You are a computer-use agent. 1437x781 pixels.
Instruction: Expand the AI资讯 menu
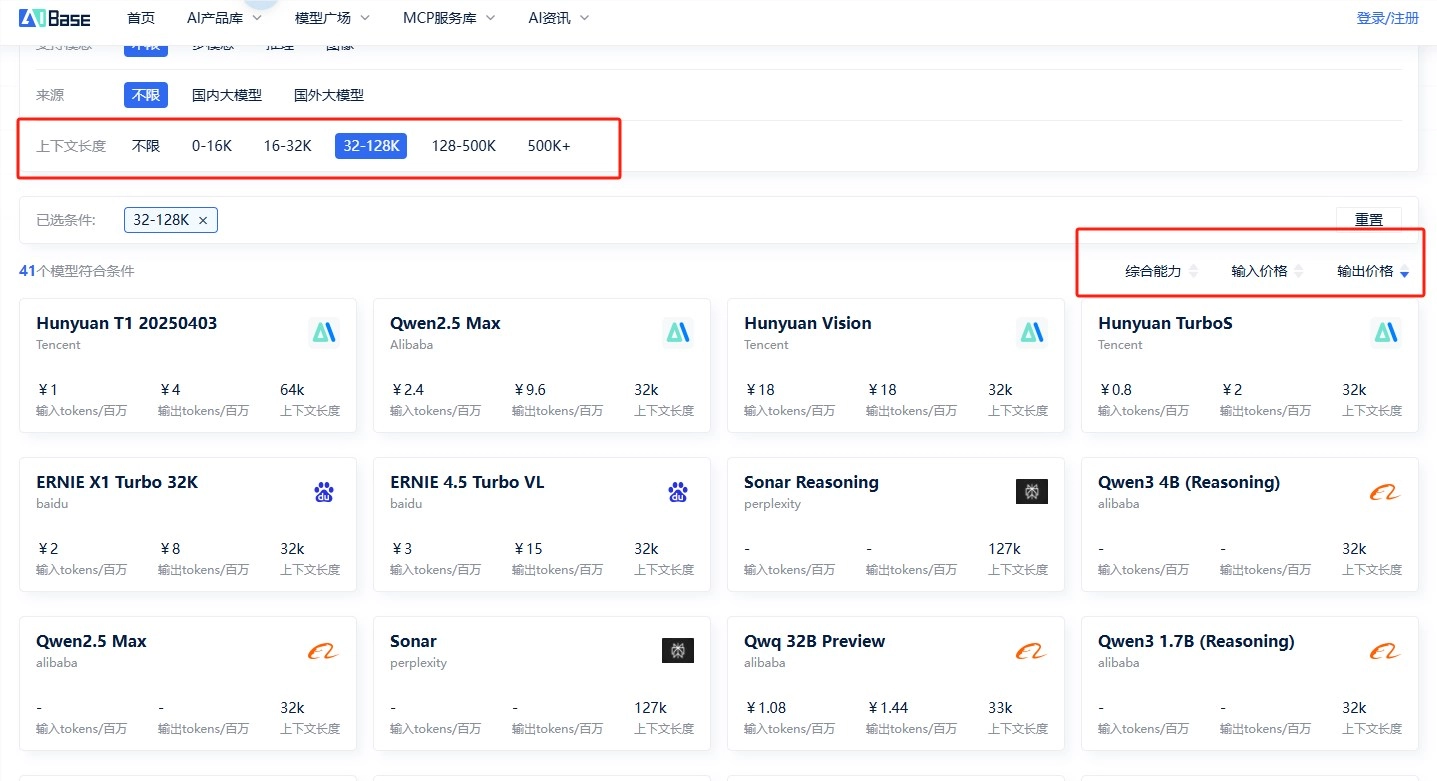click(559, 18)
